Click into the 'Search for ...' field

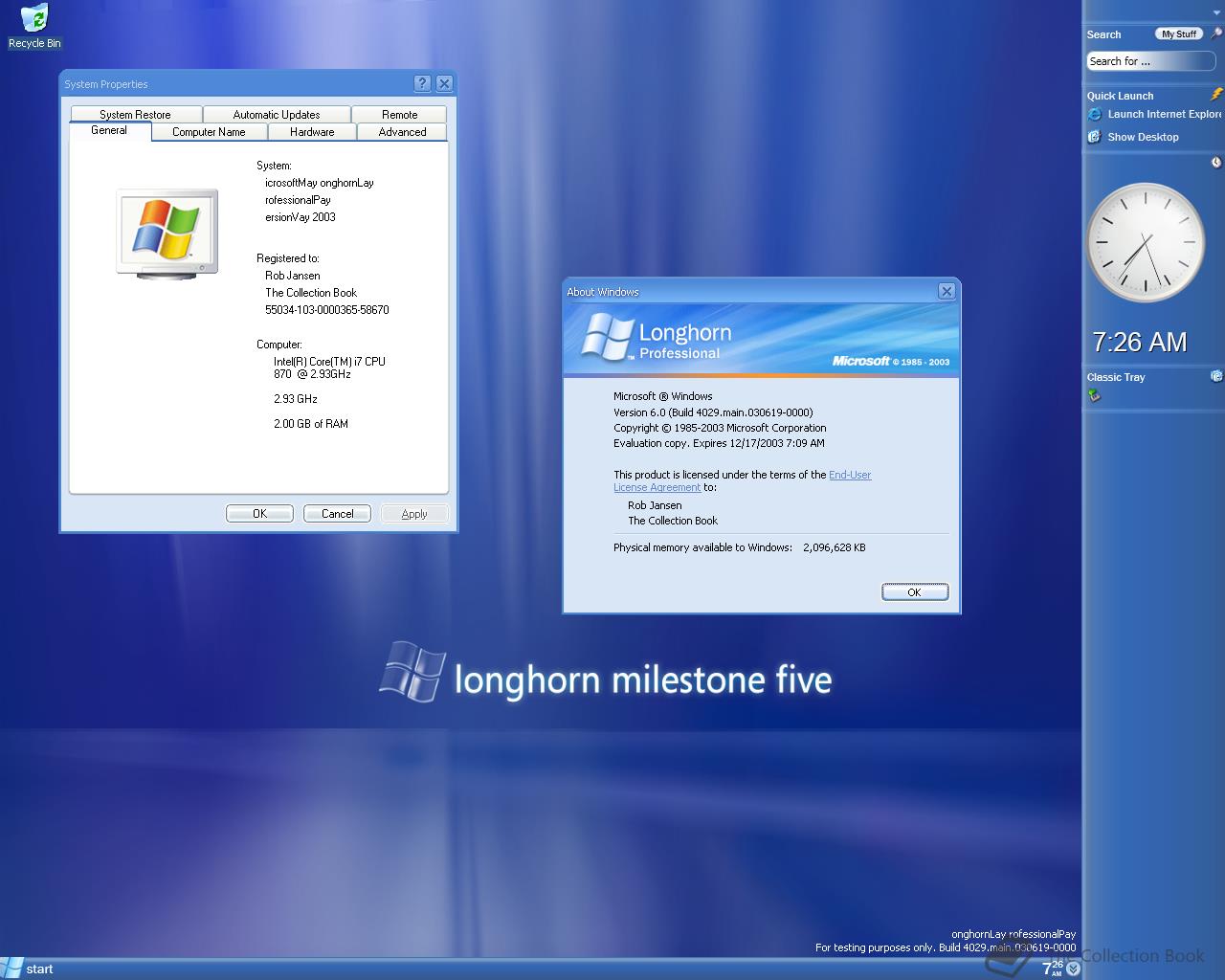1151,61
